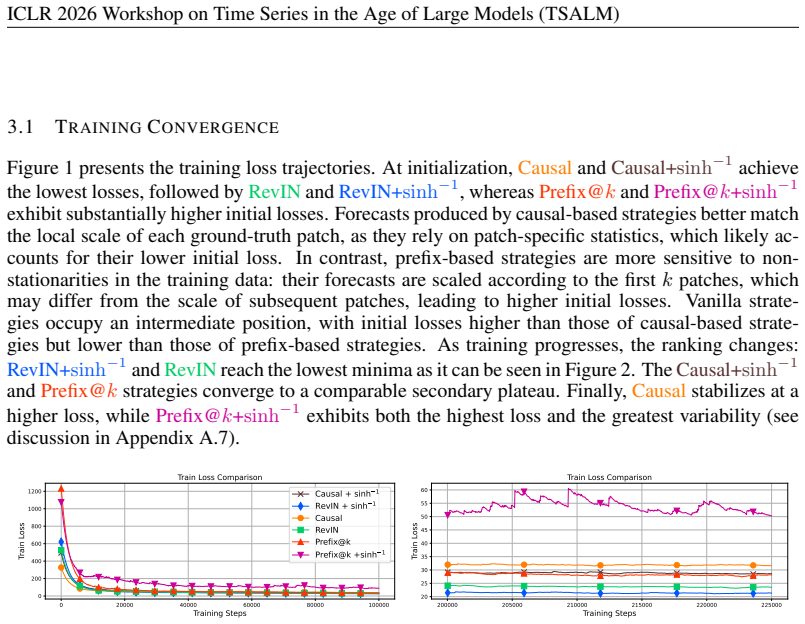Click the 3.1 Training Convergence heading
The width and height of the screenshot is (805, 624).
(143, 127)
